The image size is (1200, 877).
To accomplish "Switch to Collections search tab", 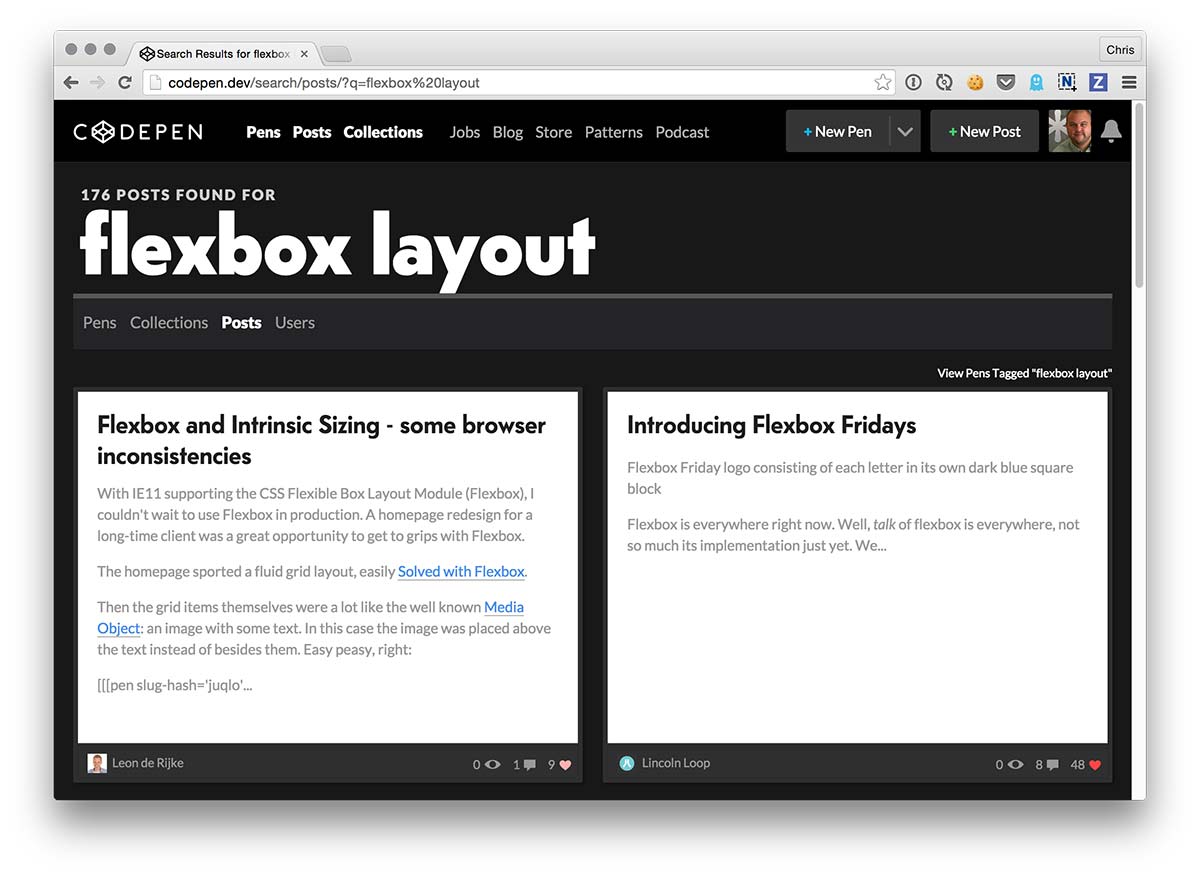I will coord(169,322).
